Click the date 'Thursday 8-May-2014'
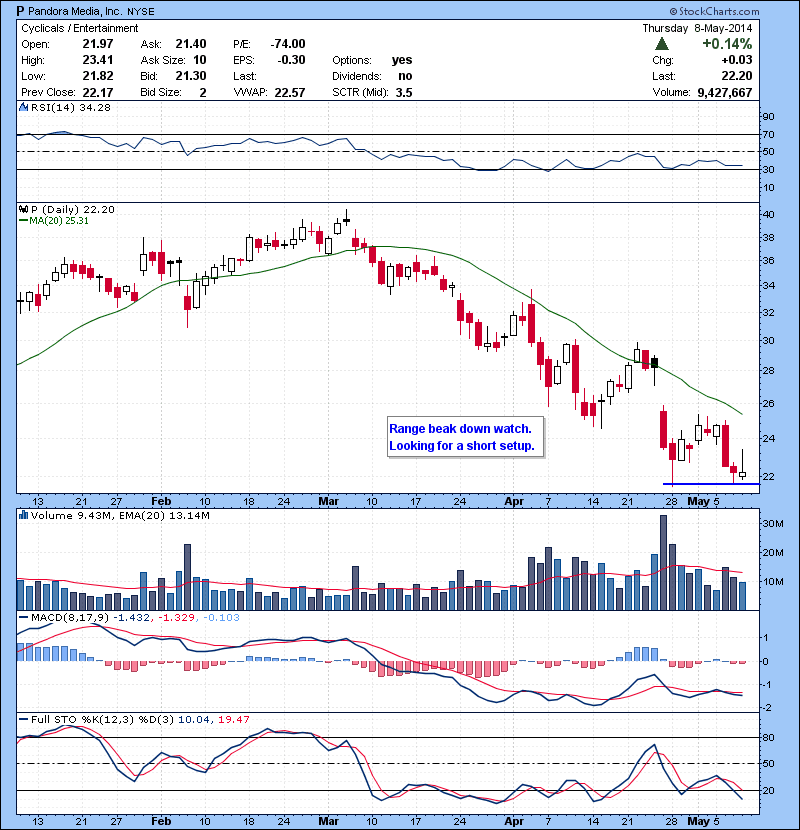Viewport: 800px width, 830px height. [697, 28]
